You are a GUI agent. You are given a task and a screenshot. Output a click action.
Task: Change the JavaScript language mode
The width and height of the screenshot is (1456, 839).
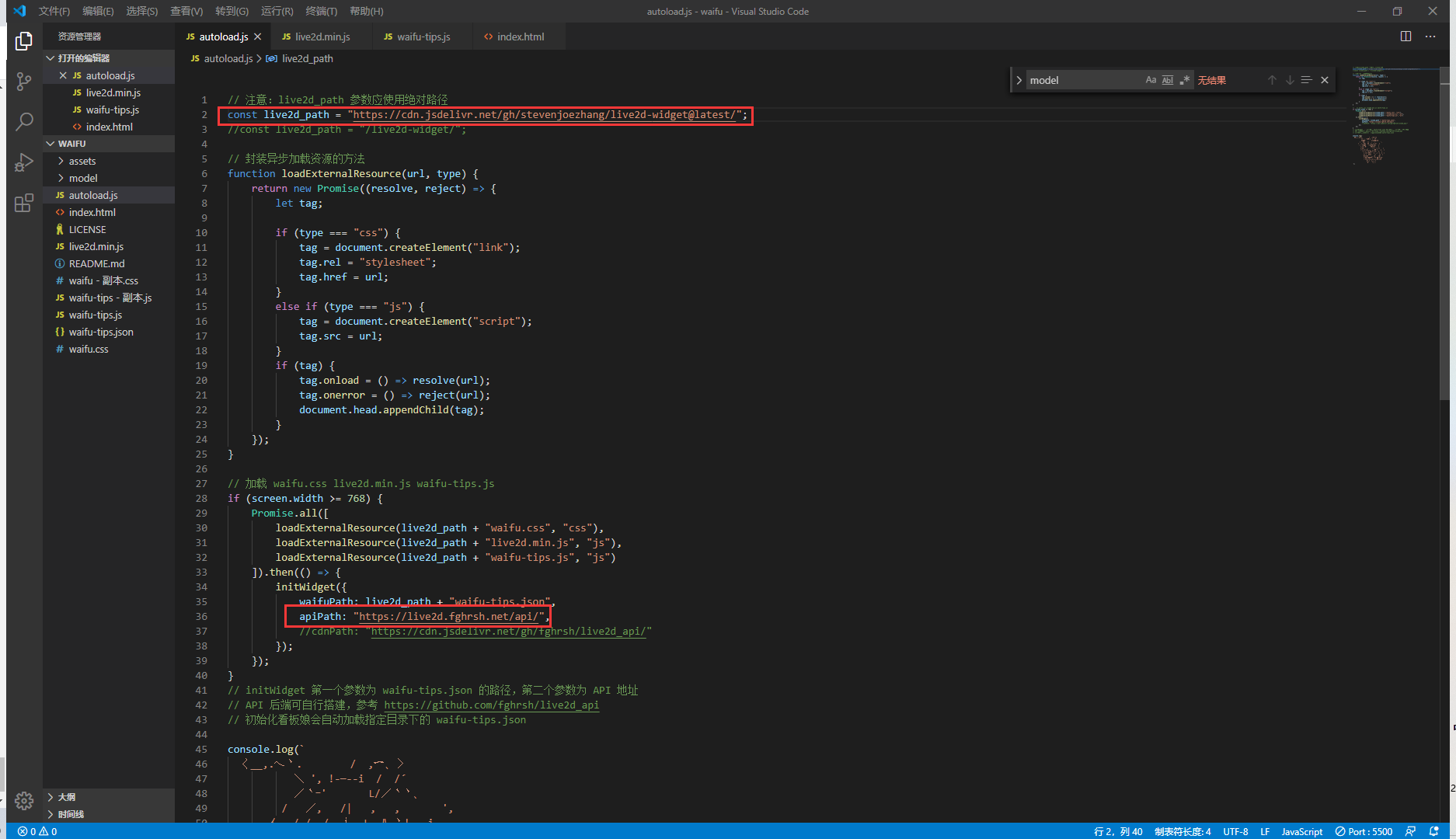coord(1302,831)
